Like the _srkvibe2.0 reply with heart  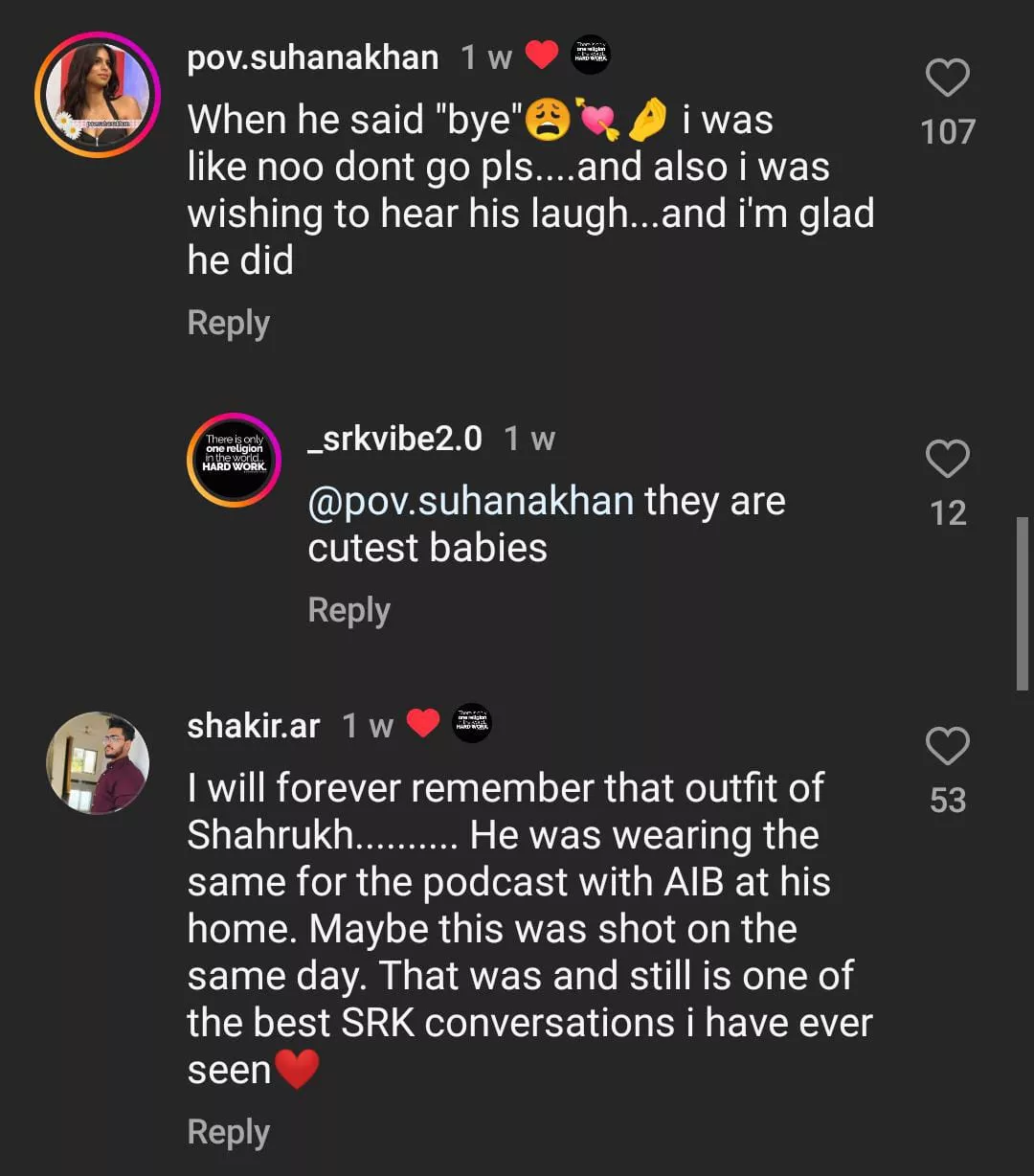(948, 460)
